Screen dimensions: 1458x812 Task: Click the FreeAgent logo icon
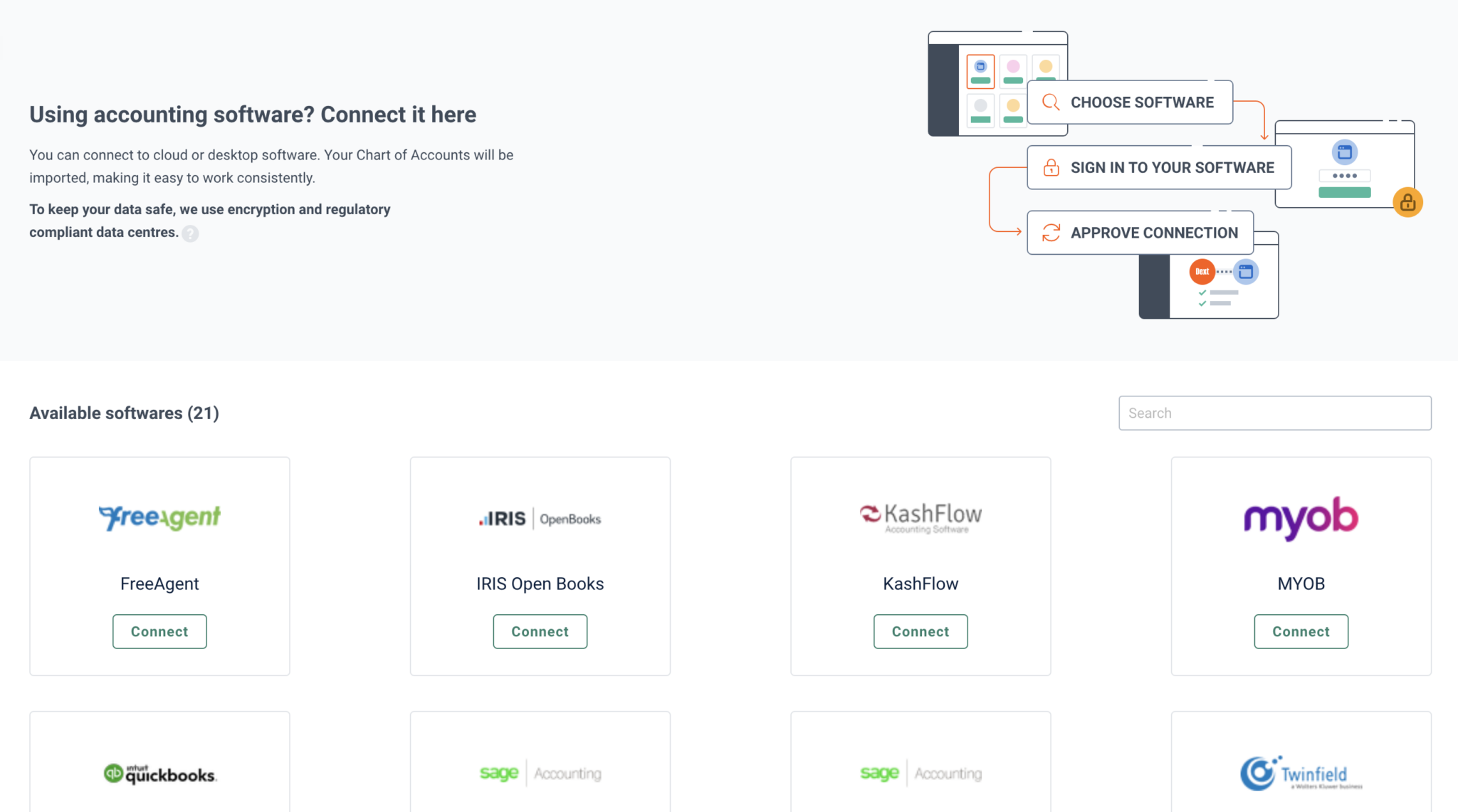tap(159, 517)
